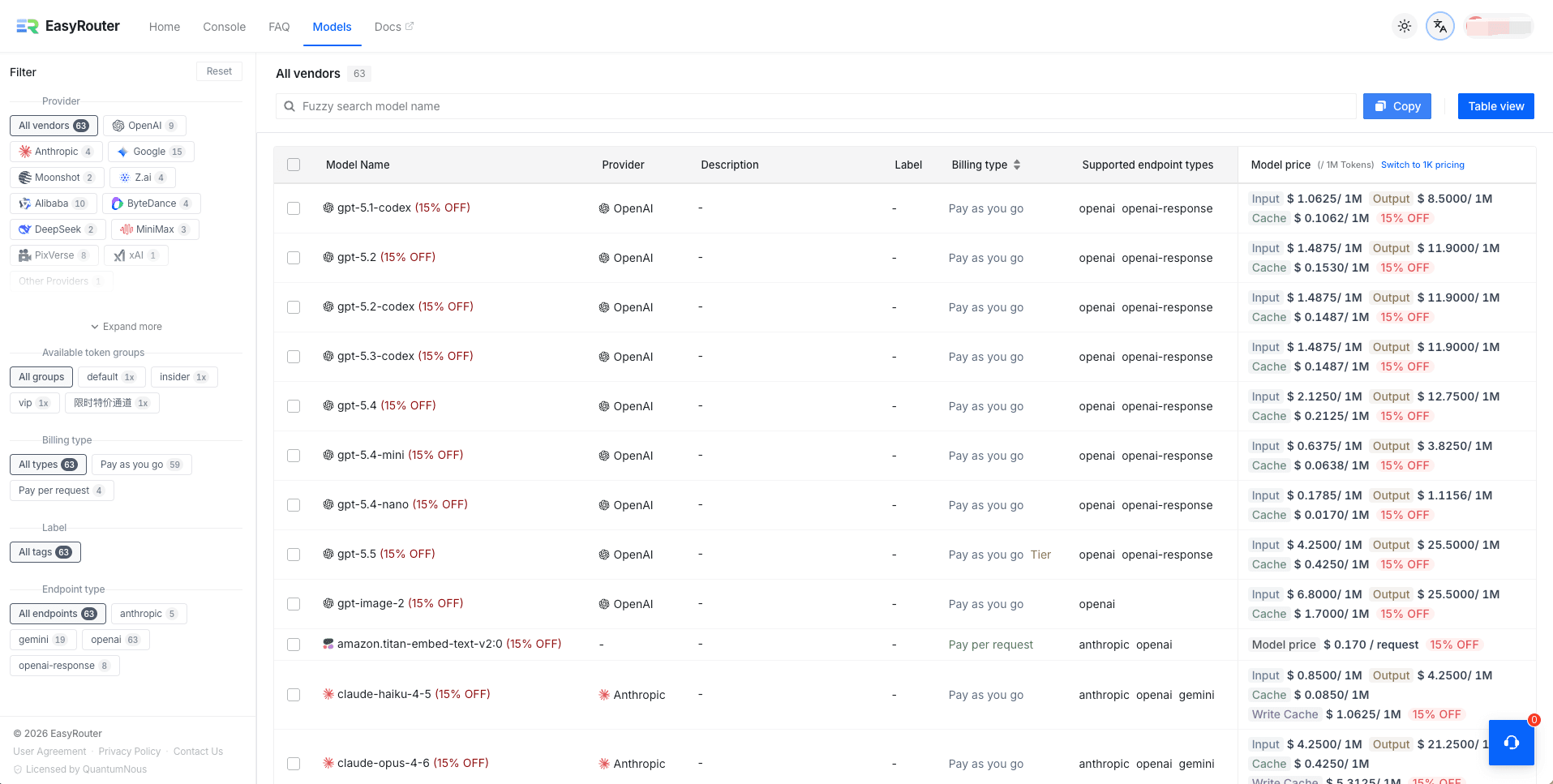Filter by Pay as you go billing
Viewport: 1553px width, 784px height.
coord(142,465)
